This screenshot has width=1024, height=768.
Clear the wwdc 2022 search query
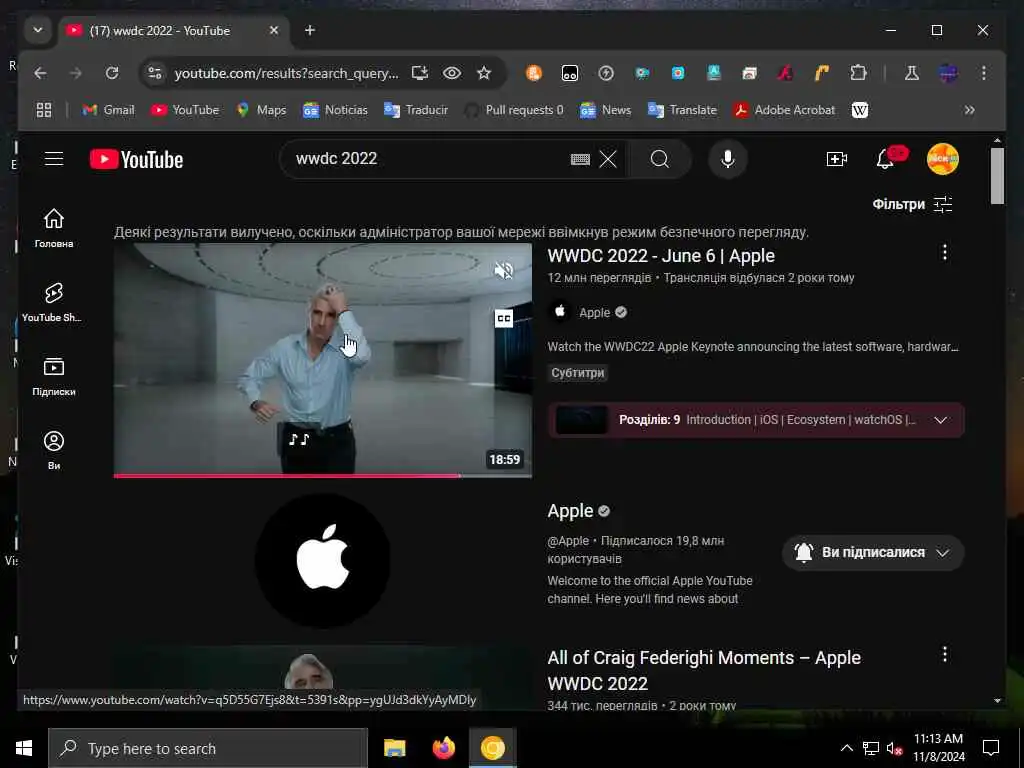[x=608, y=159]
